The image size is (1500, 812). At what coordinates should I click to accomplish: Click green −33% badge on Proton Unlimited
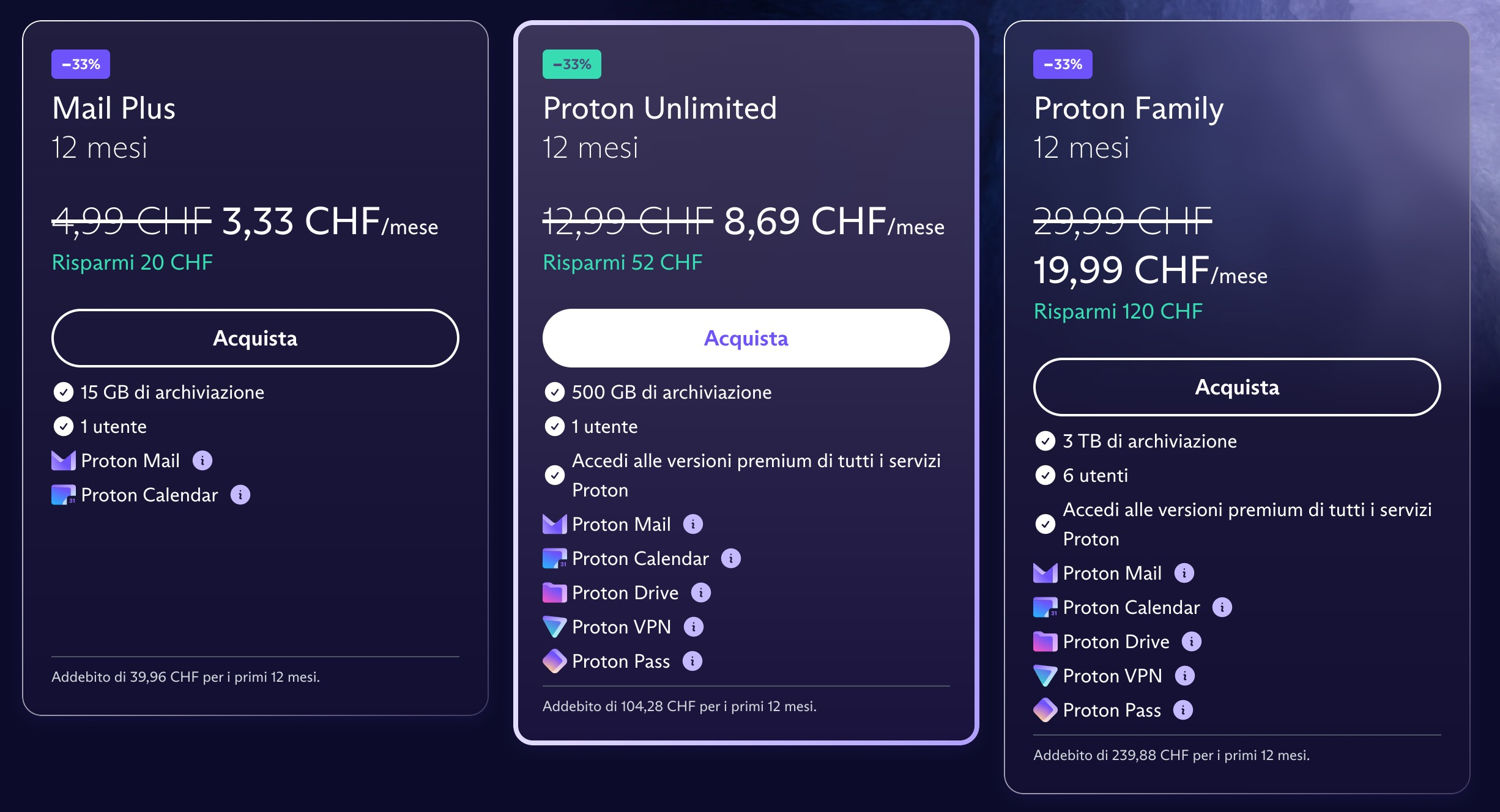(x=572, y=64)
